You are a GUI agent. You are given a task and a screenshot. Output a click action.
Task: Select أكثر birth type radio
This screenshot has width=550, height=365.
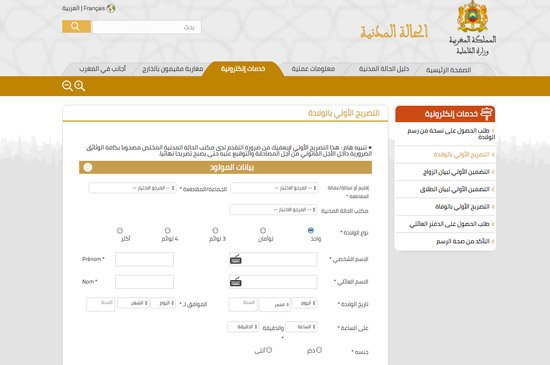click(120, 230)
